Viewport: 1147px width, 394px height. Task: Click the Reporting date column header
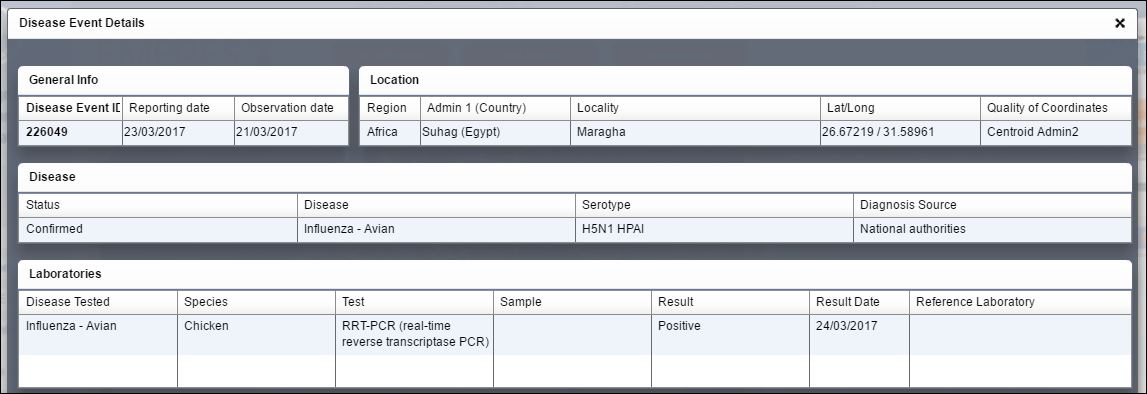pos(178,108)
